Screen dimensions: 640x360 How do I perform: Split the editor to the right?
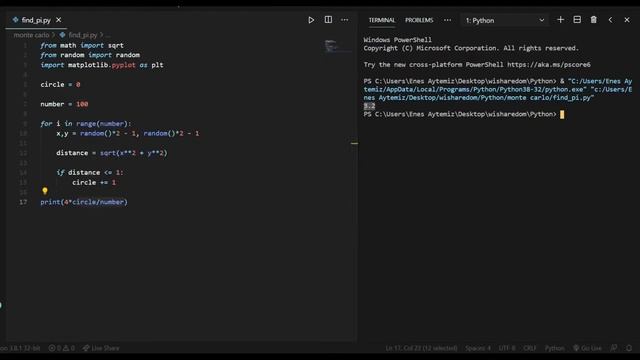pos(328,20)
